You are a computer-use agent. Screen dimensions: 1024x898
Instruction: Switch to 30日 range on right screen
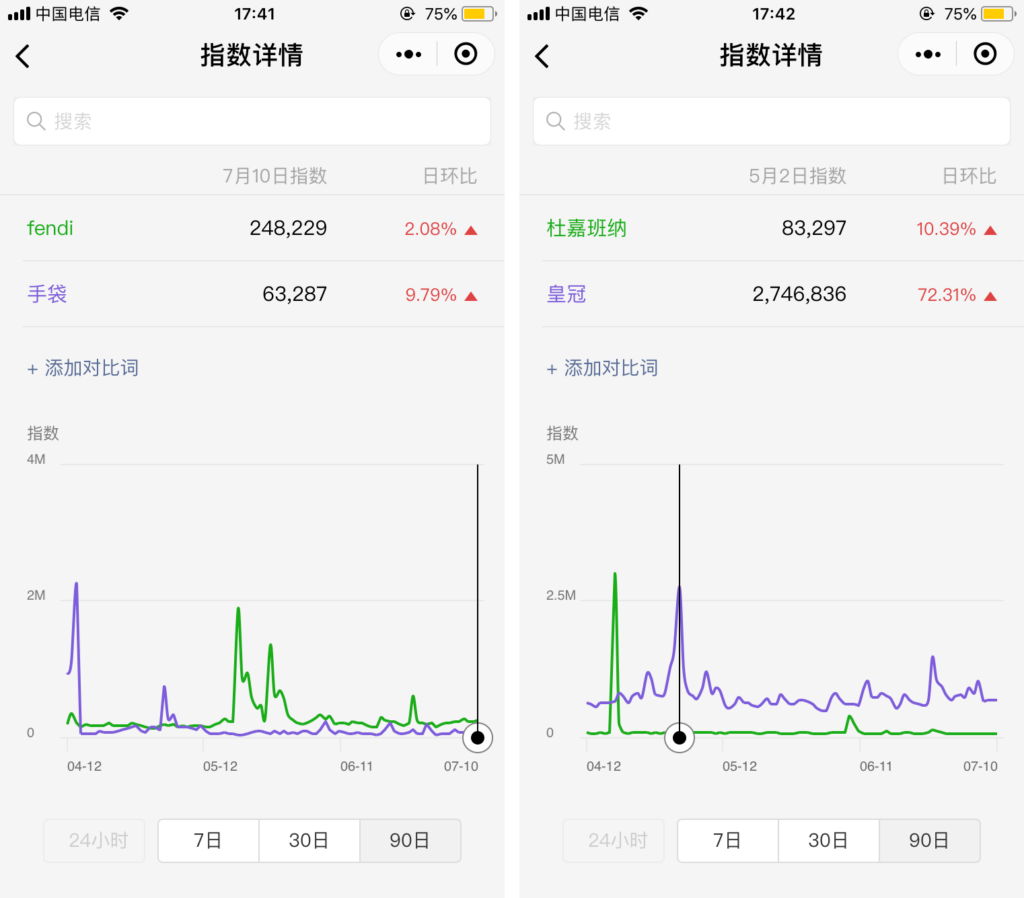tap(828, 841)
